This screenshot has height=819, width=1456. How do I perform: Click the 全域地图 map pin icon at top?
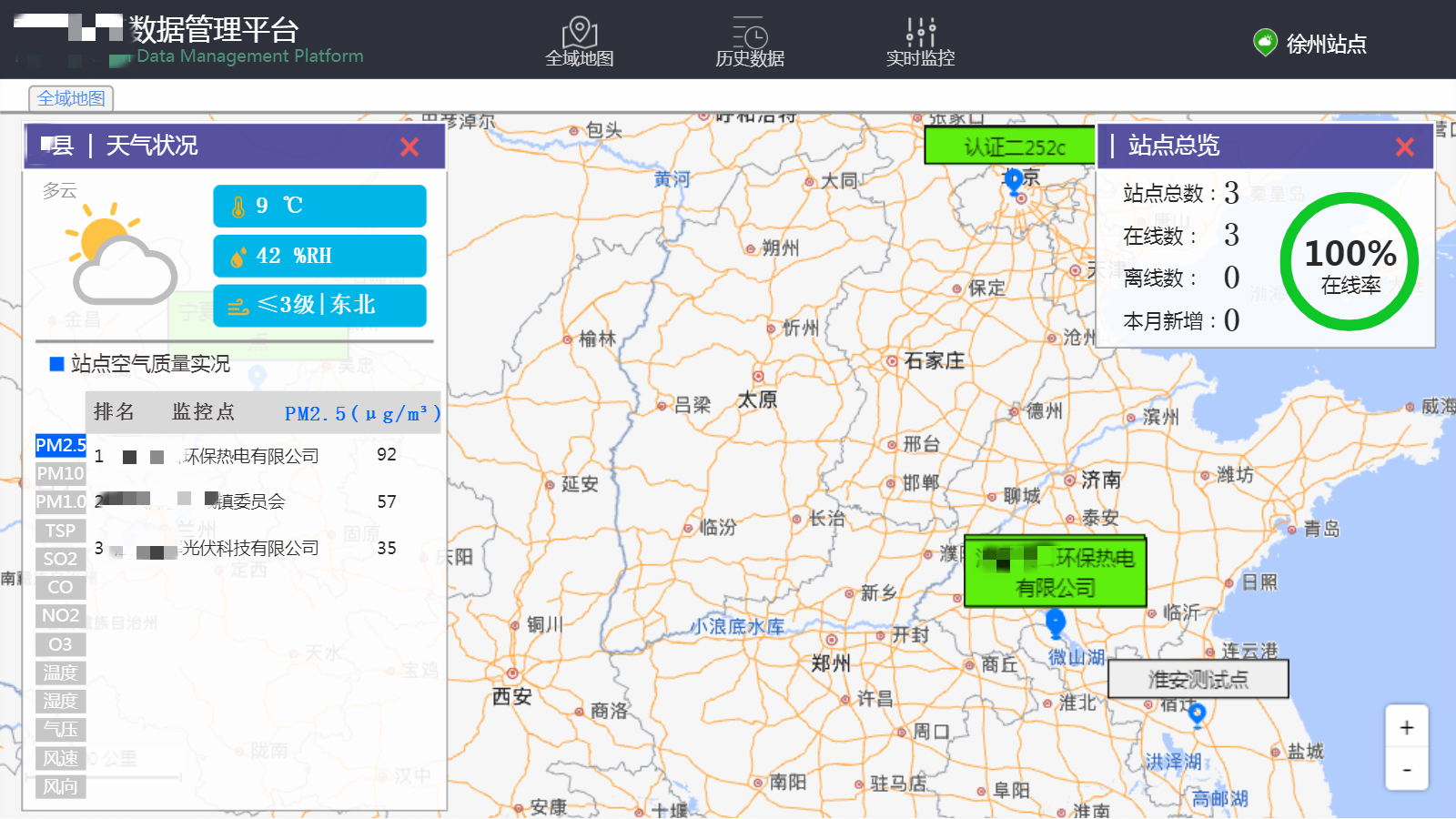point(580,29)
